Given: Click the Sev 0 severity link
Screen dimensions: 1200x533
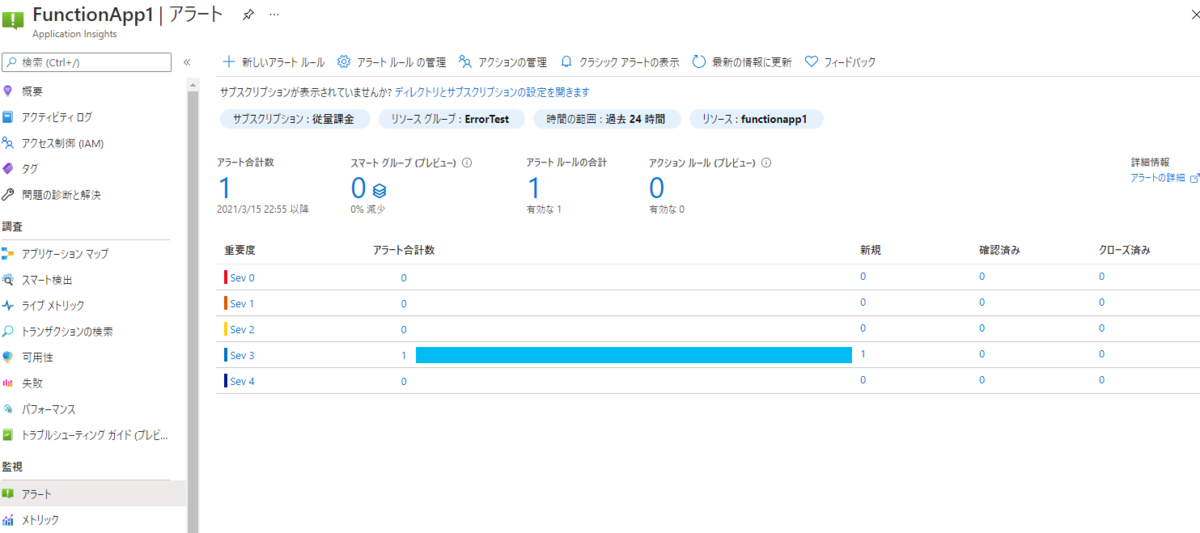Looking at the screenshot, I should coord(242,277).
